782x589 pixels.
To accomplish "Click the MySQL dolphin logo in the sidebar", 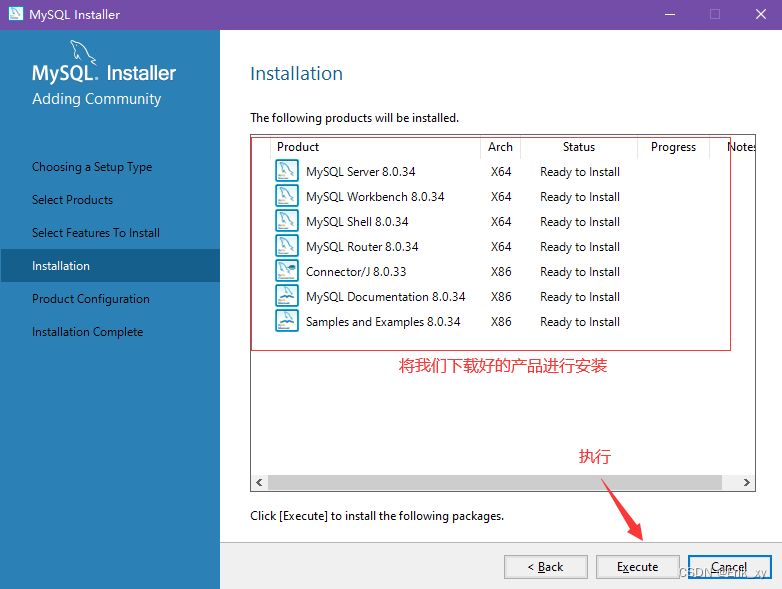I will point(82,52).
